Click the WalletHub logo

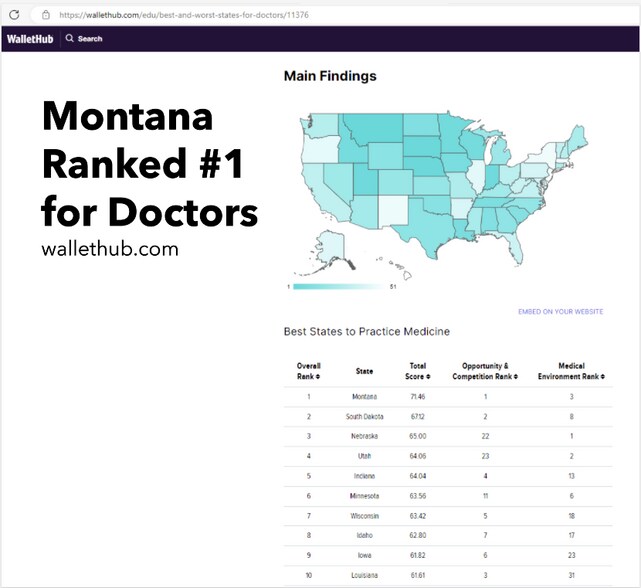pyautogui.click(x=28, y=39)
